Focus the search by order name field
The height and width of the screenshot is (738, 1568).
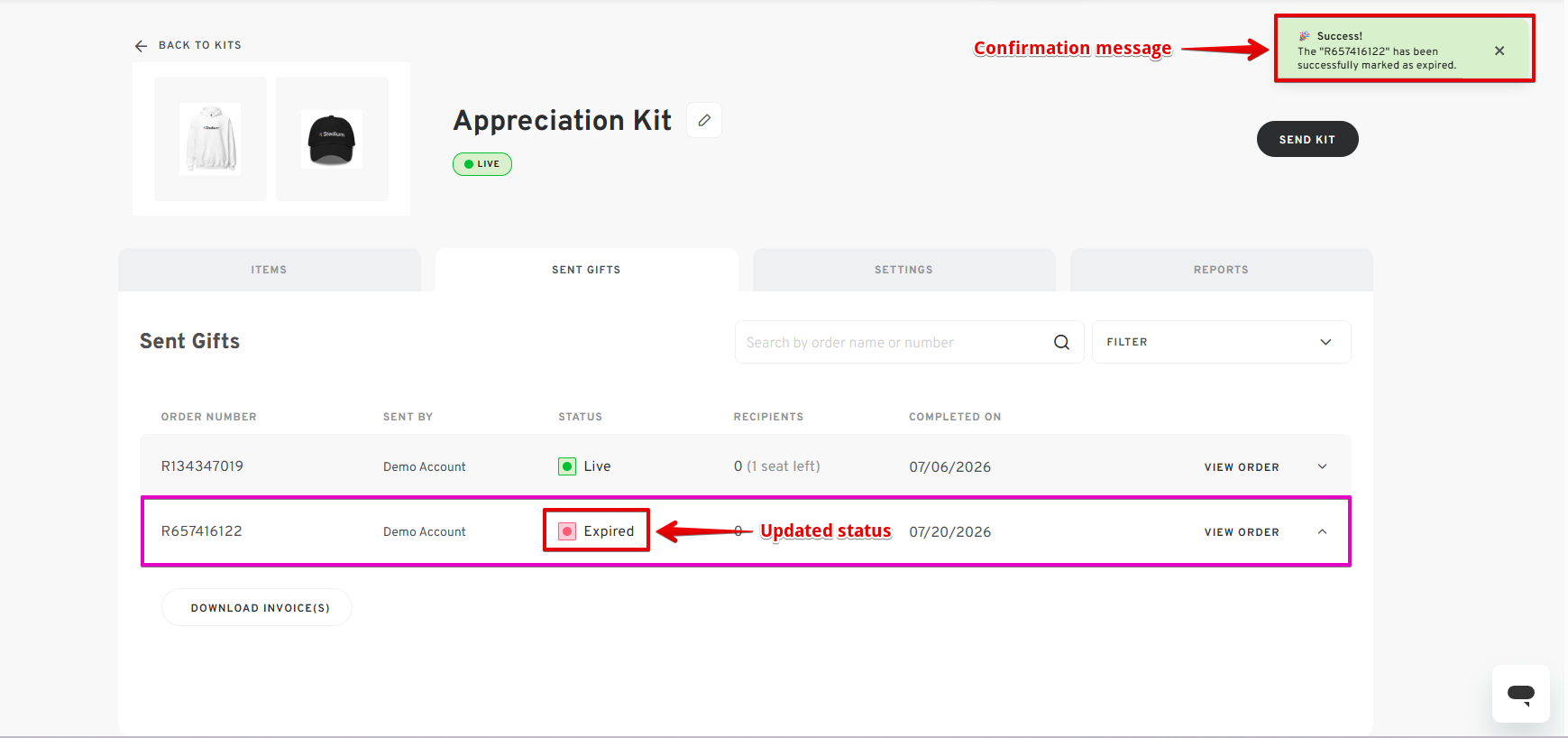pos(893,342)
